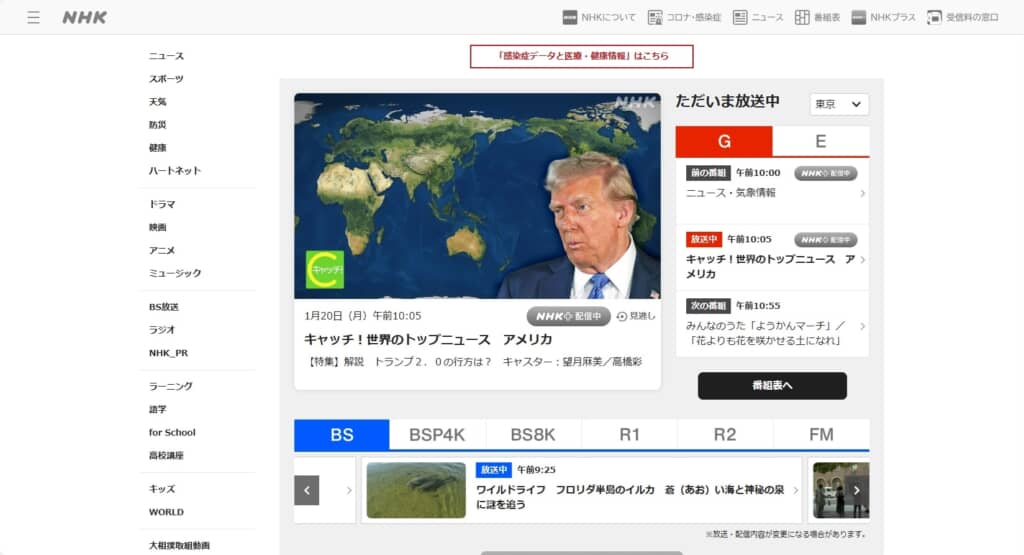Image resolution: width=1024 pixels, height=555 pixels.
Task: Open 語学 in the sidebar
Action: click(157, 409)
